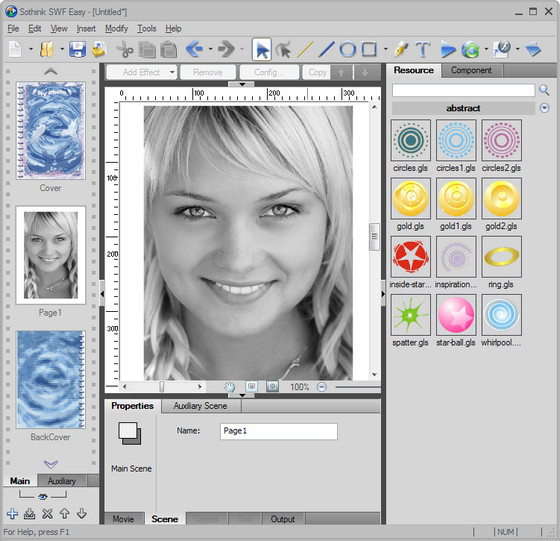Click the Cut scissors icon
The width and height of the screenshot is (560, 541).
pyautogui.click(x=125, y=49)
